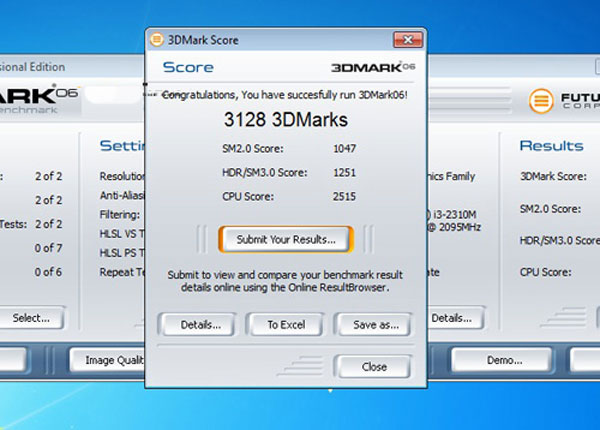Click the 3DMARK06 logo in score dialog

coord(373,67)
